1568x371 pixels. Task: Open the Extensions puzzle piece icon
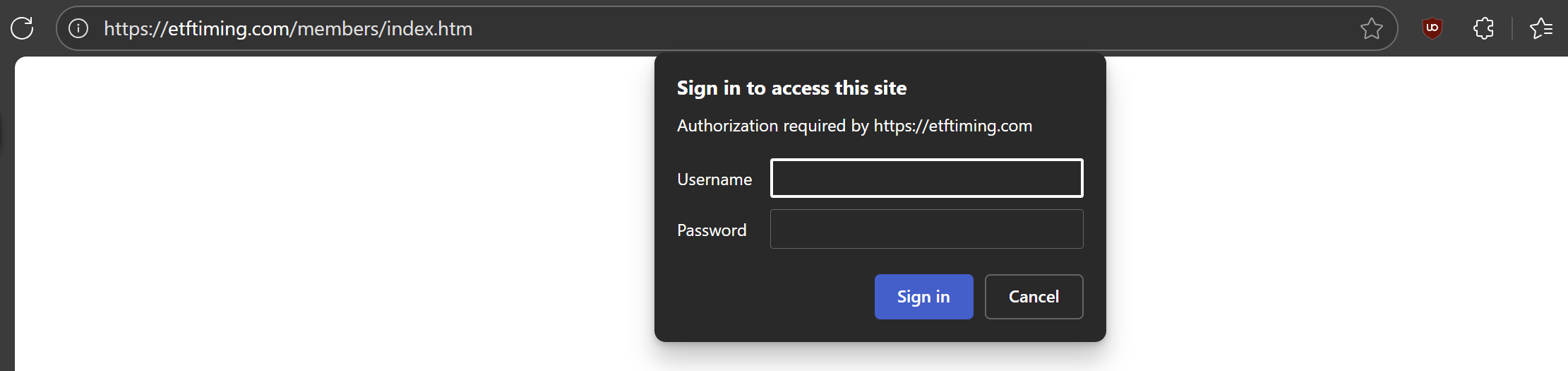point(1483,28)
